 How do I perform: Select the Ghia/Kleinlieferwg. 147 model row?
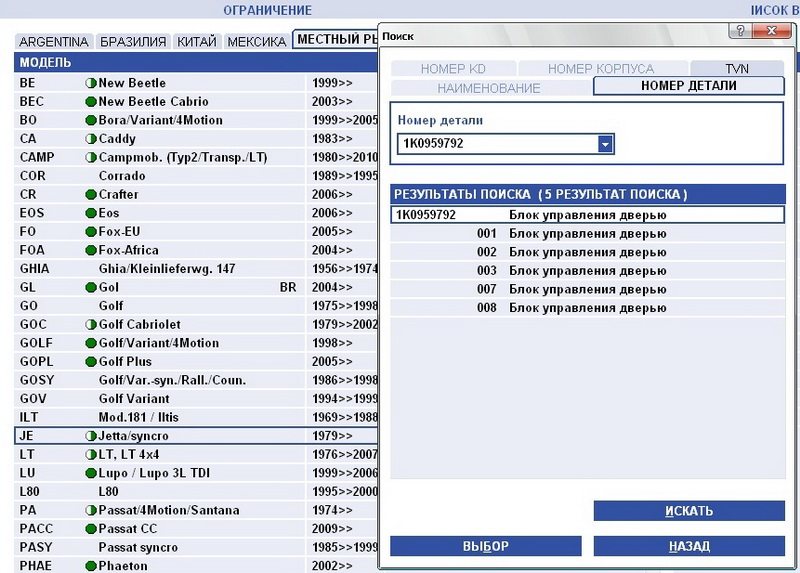pyautogui.click(x=196, y=269)
